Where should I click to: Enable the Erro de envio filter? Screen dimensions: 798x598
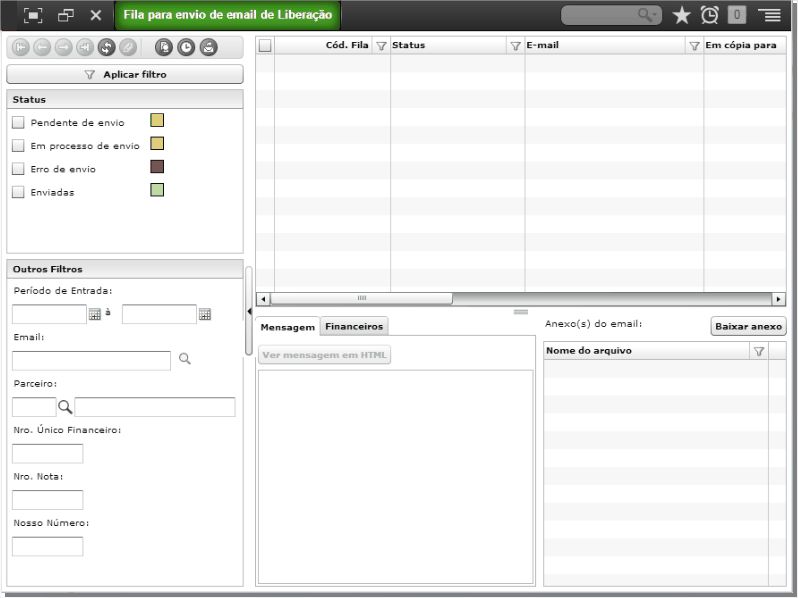click(18, 168)
